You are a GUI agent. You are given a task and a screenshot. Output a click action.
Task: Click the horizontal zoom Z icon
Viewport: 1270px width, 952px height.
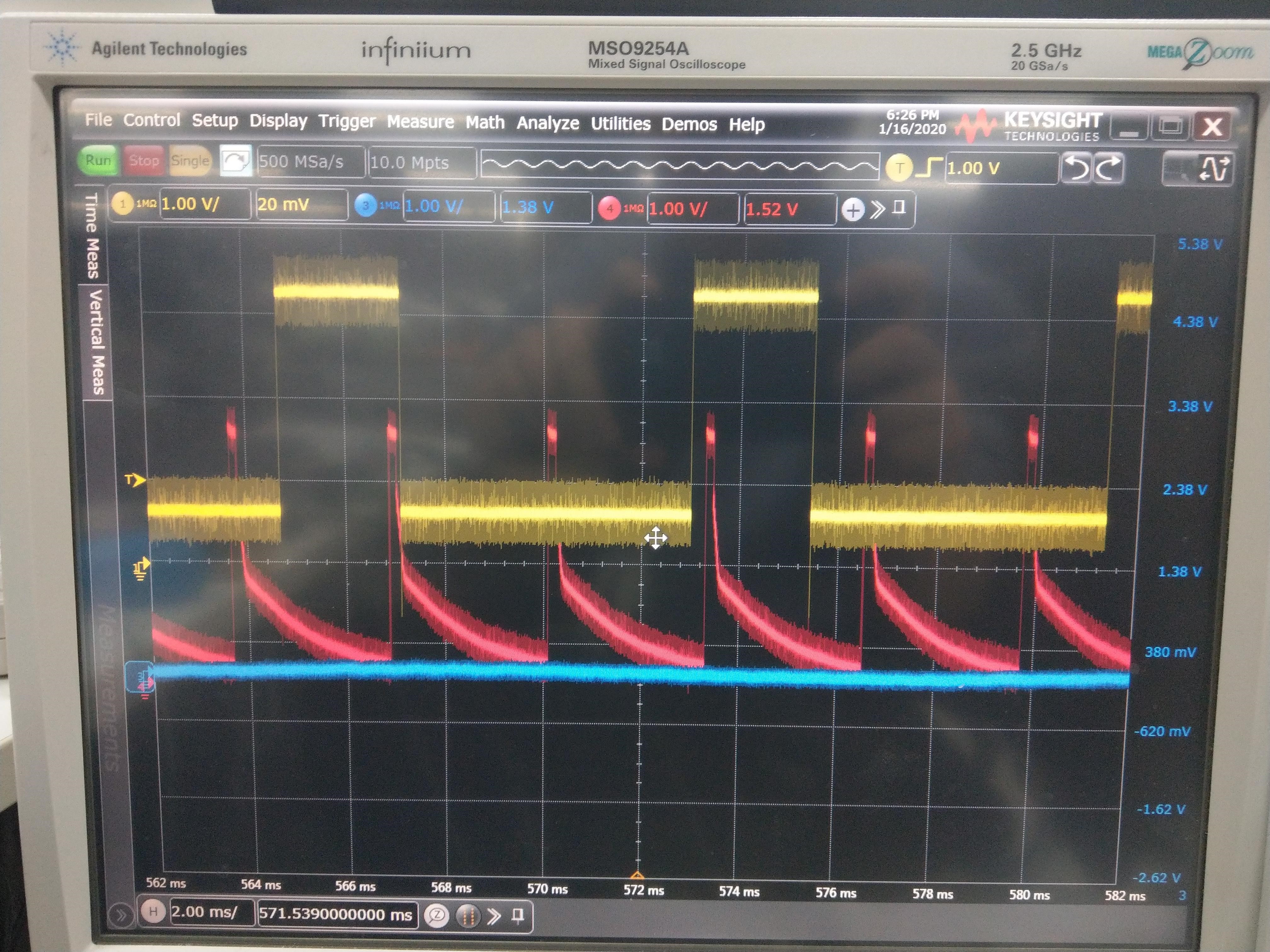(436, 915)
